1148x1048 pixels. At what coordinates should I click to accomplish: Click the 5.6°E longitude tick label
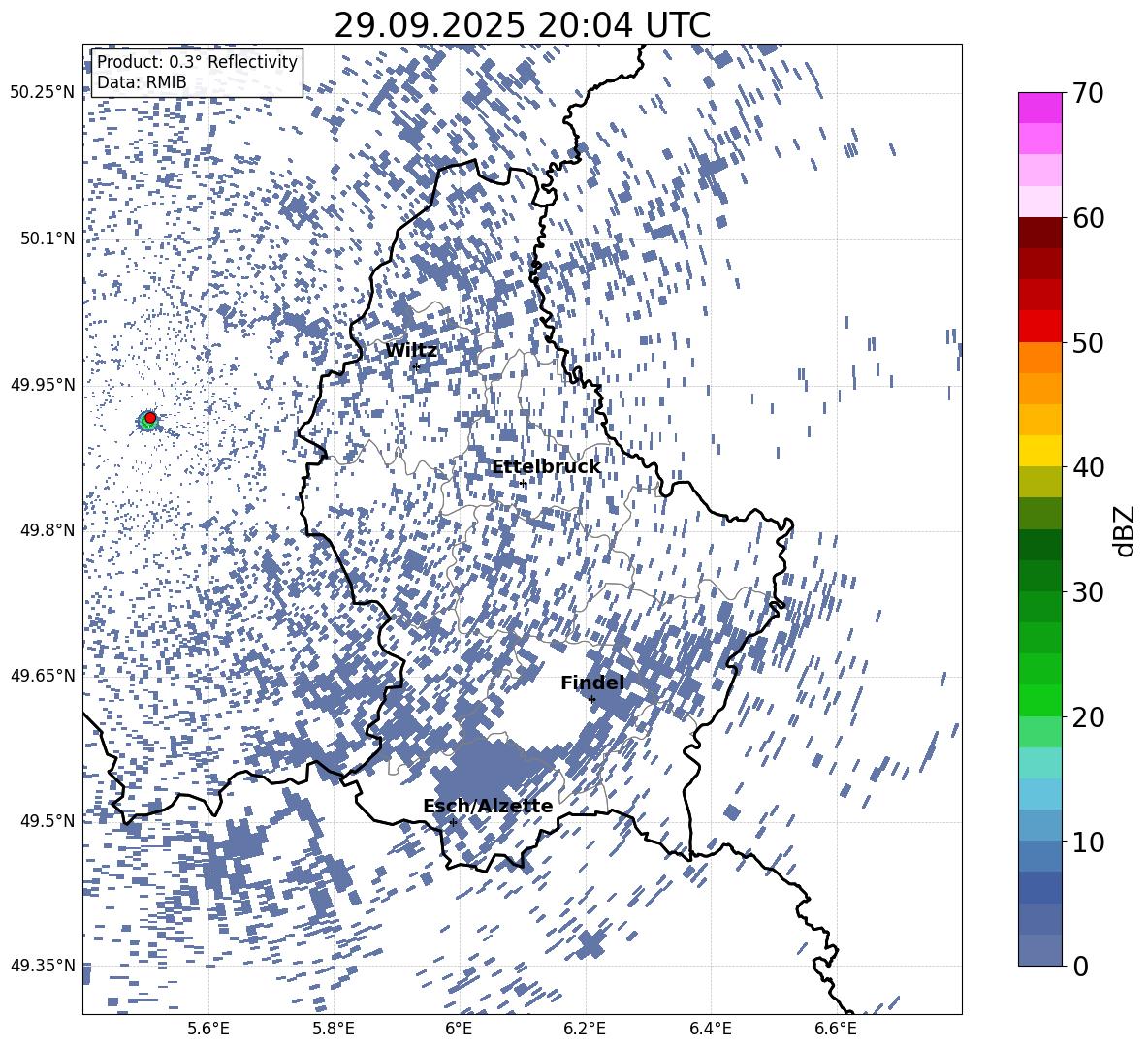pos(208,1029)
